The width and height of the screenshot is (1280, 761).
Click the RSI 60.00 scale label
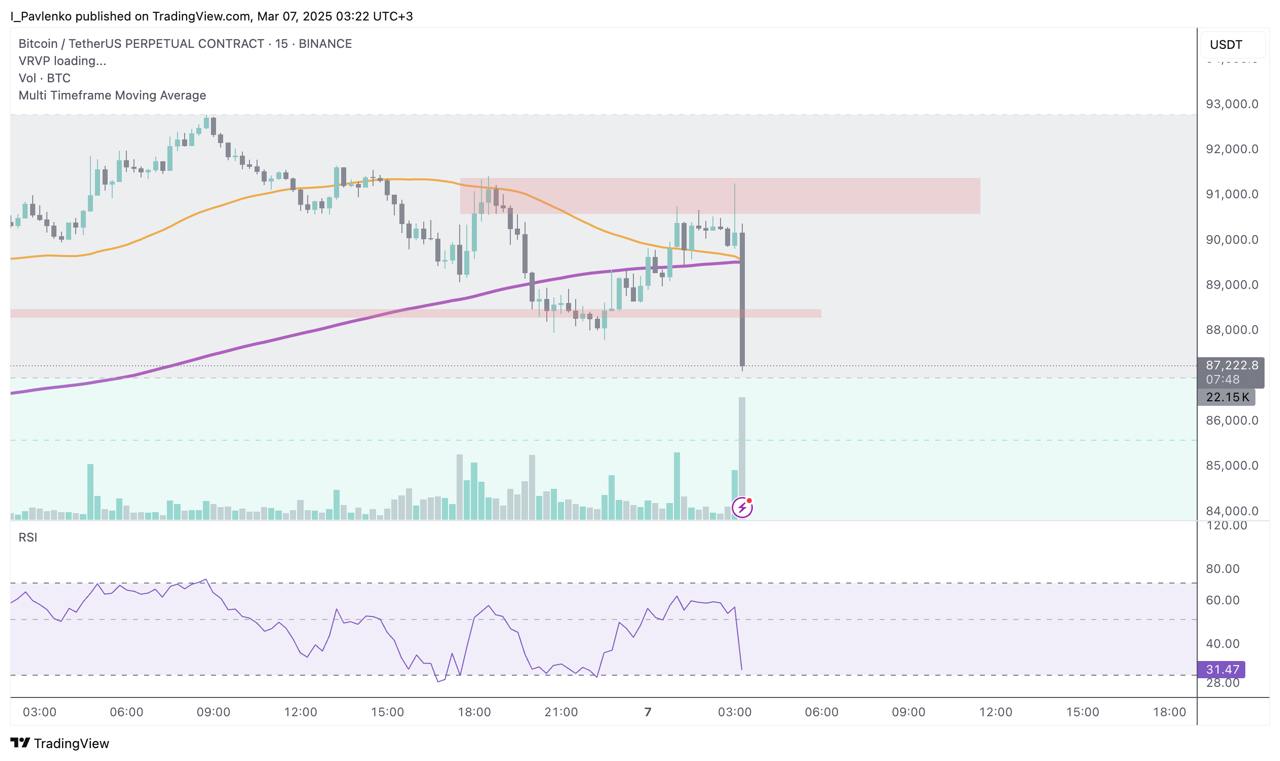point(1223,600)
